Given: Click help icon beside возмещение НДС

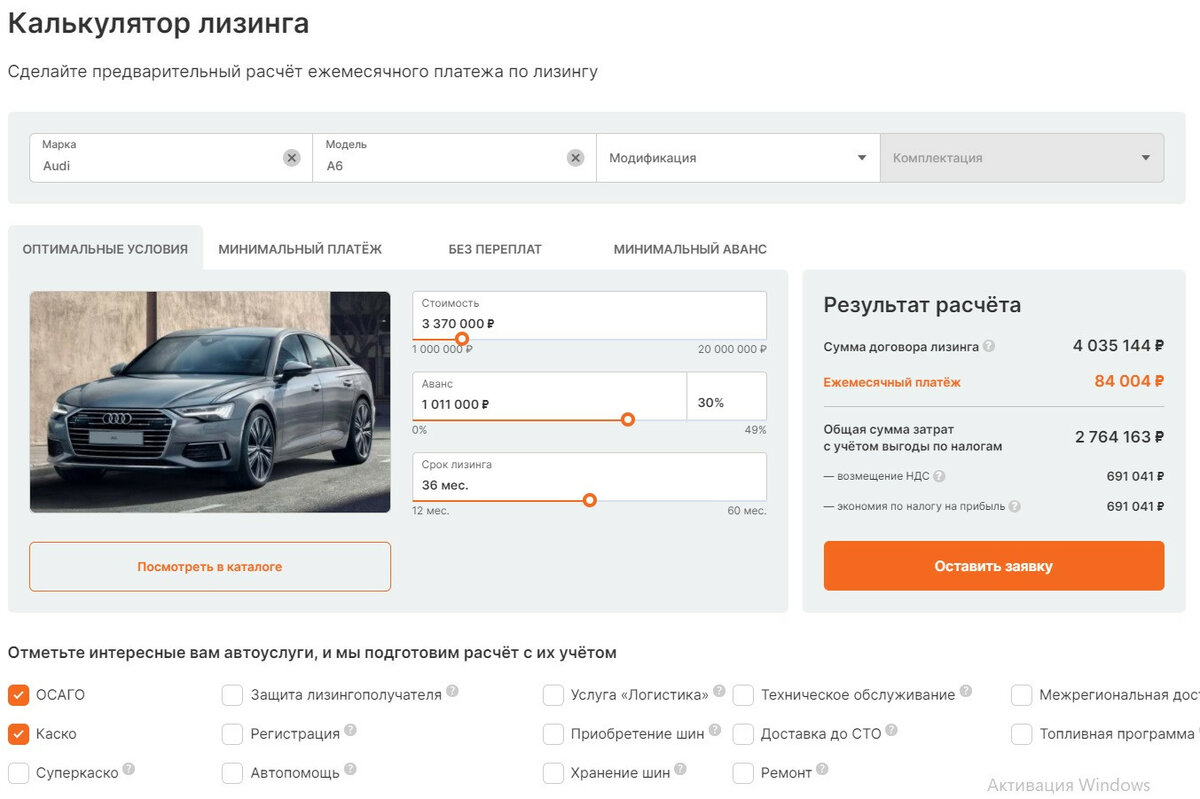Looking at the screenshot, I should point(939,477).
